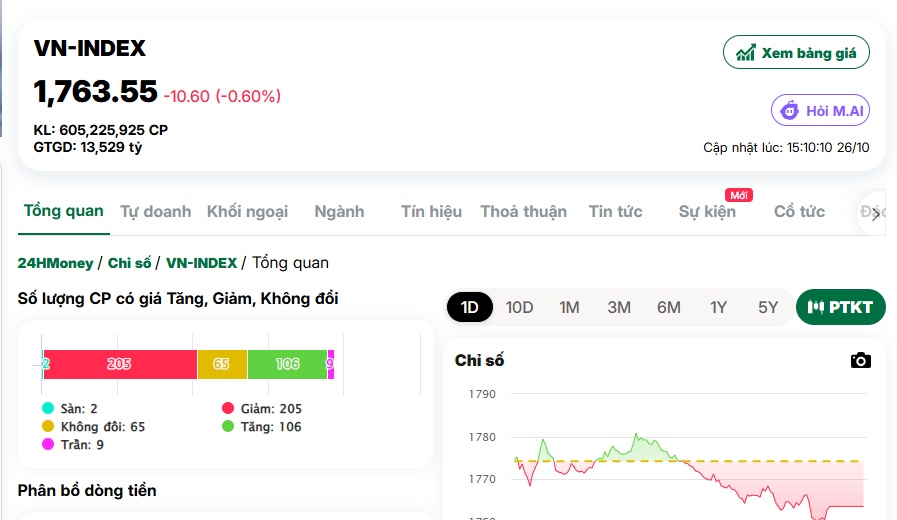
Task: Click the green 106 advancing stocks bar
Action: click(x=287, y=364)
